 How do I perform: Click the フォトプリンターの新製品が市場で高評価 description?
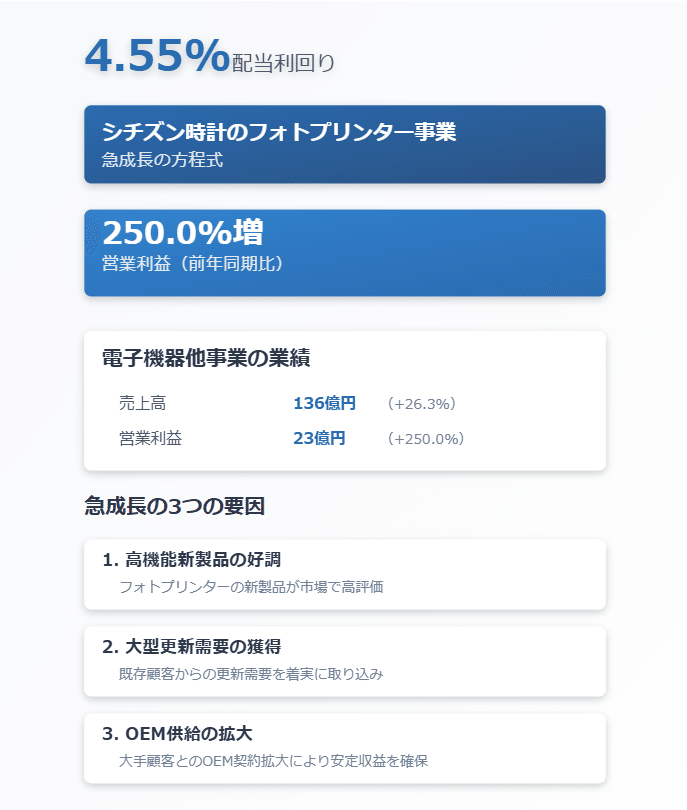click(251, 587)
